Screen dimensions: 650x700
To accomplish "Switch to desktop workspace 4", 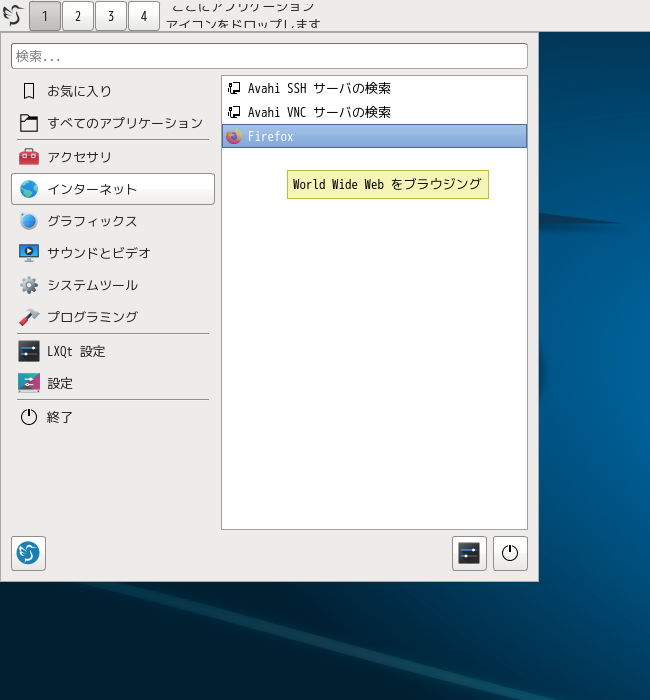I will click(x=144, y=16).
